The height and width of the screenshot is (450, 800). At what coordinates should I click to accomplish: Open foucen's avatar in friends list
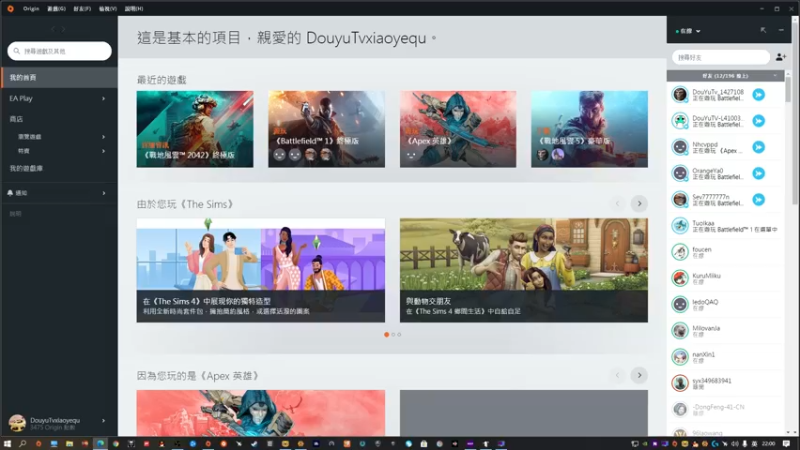pyautogui.click(x=680, y=252)
